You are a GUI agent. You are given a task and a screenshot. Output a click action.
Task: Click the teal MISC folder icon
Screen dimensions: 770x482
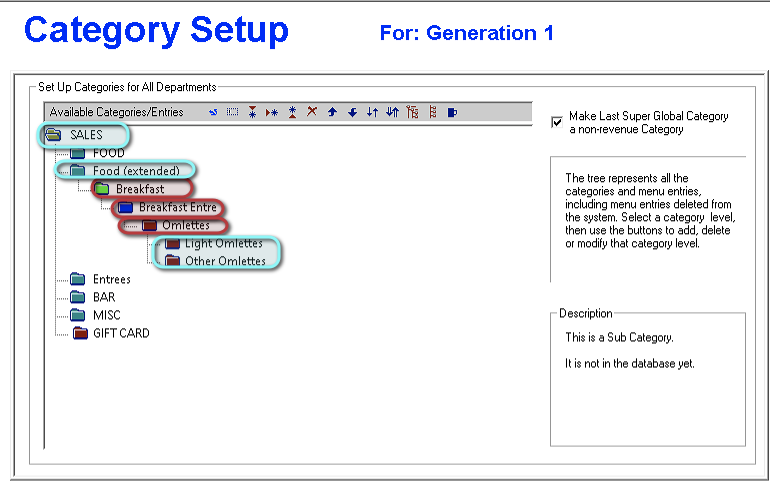point(78,315)
